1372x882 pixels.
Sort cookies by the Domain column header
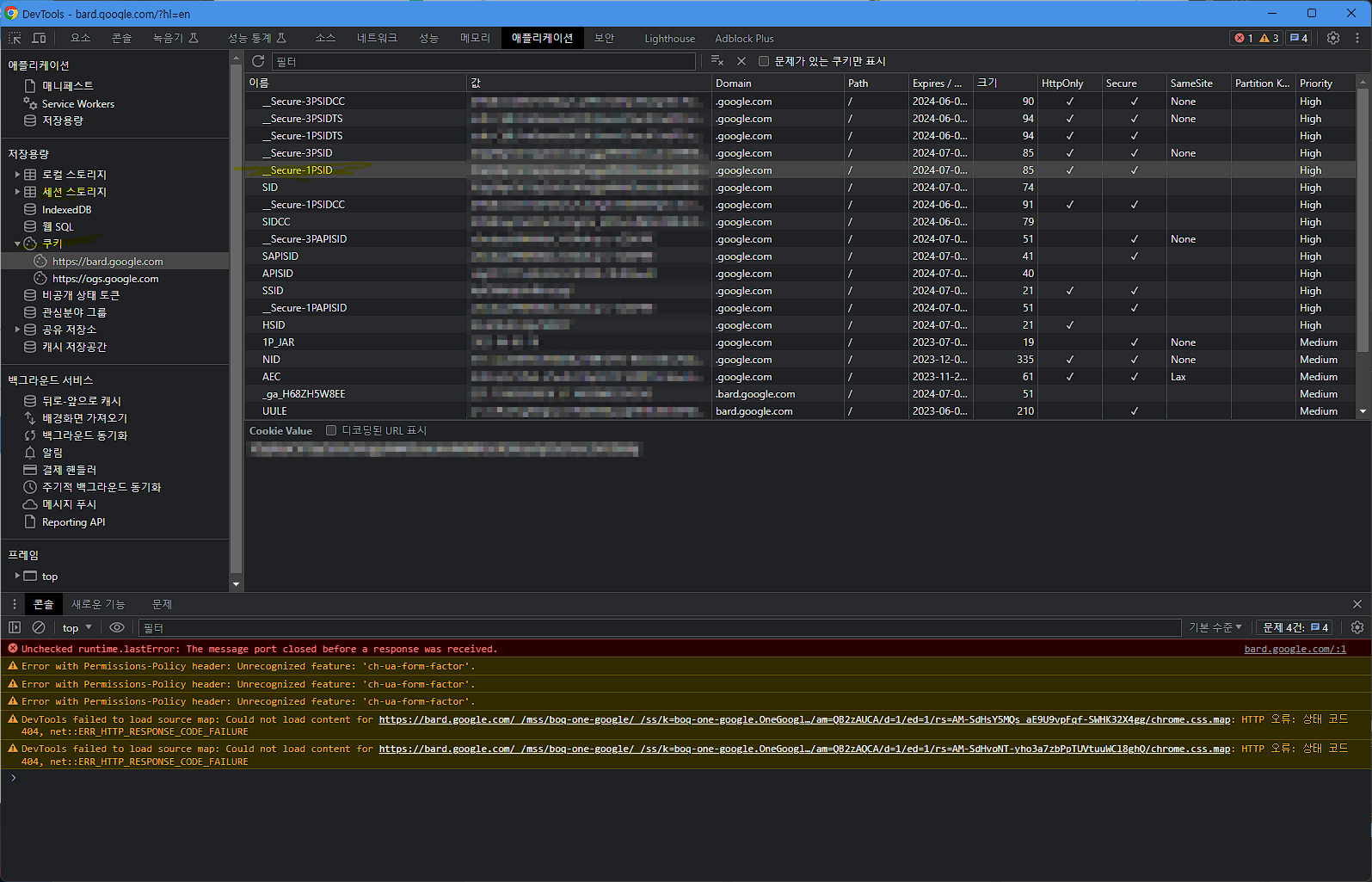(x=778, y=83)
